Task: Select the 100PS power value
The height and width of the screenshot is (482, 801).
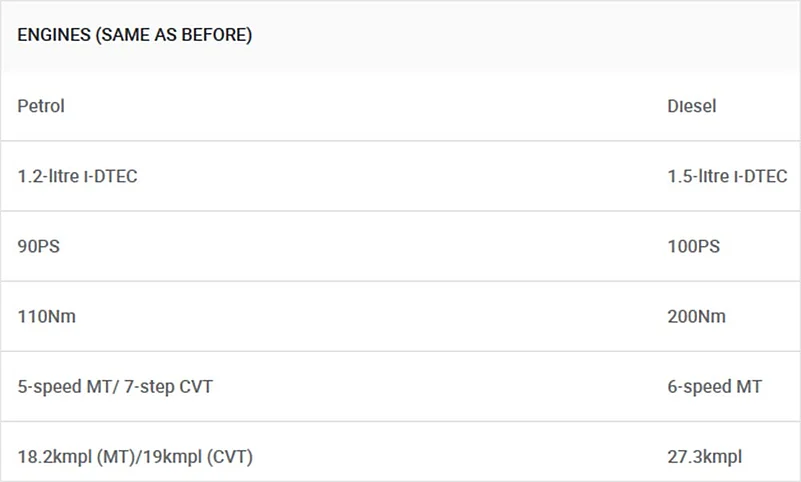Action: (x=694, y=246)
